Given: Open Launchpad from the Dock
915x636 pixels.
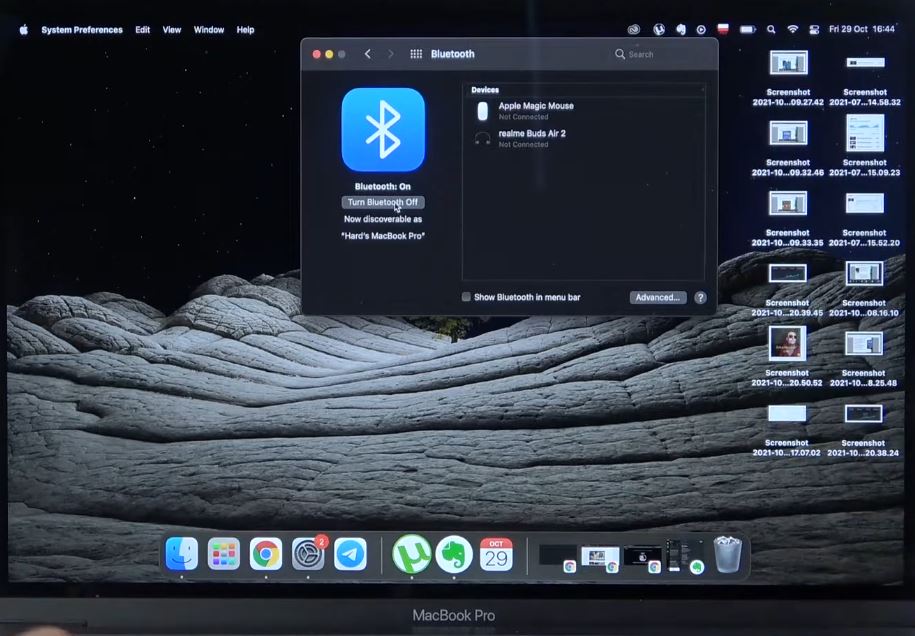Looking at the screenshot, I should click(x=223, y=553).
